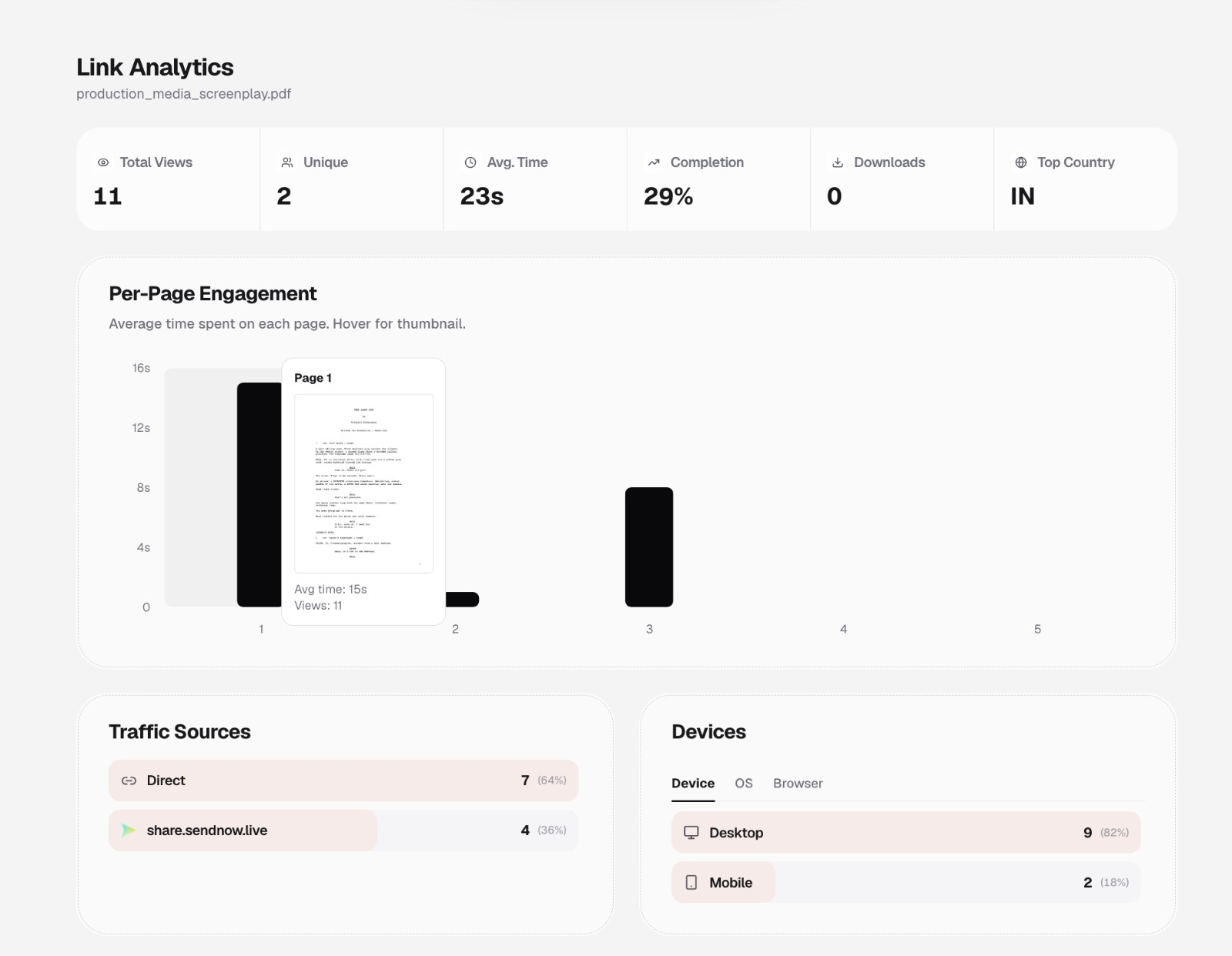Click the Mobile count 2 (18%)
Screen dimensions: 1232x956
[1106, 882]
